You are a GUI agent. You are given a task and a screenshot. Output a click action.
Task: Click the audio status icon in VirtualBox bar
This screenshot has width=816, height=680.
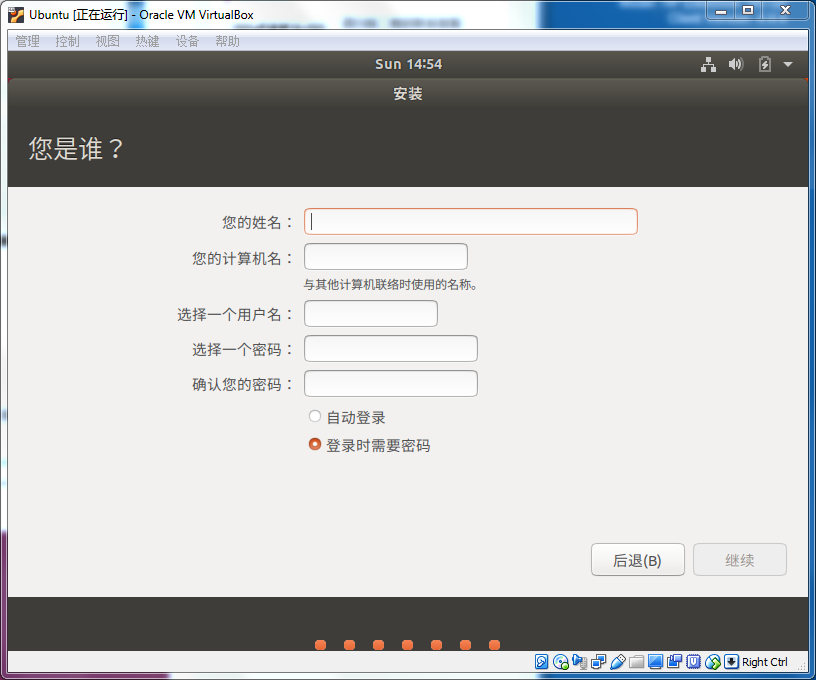579,661
